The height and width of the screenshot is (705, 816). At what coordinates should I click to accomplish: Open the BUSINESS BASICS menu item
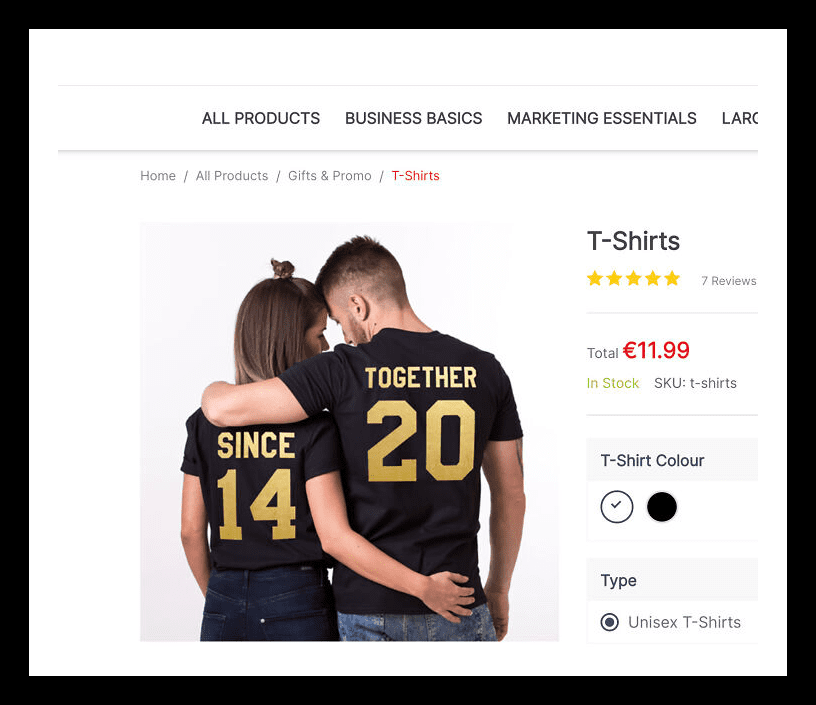coord(413,118)
